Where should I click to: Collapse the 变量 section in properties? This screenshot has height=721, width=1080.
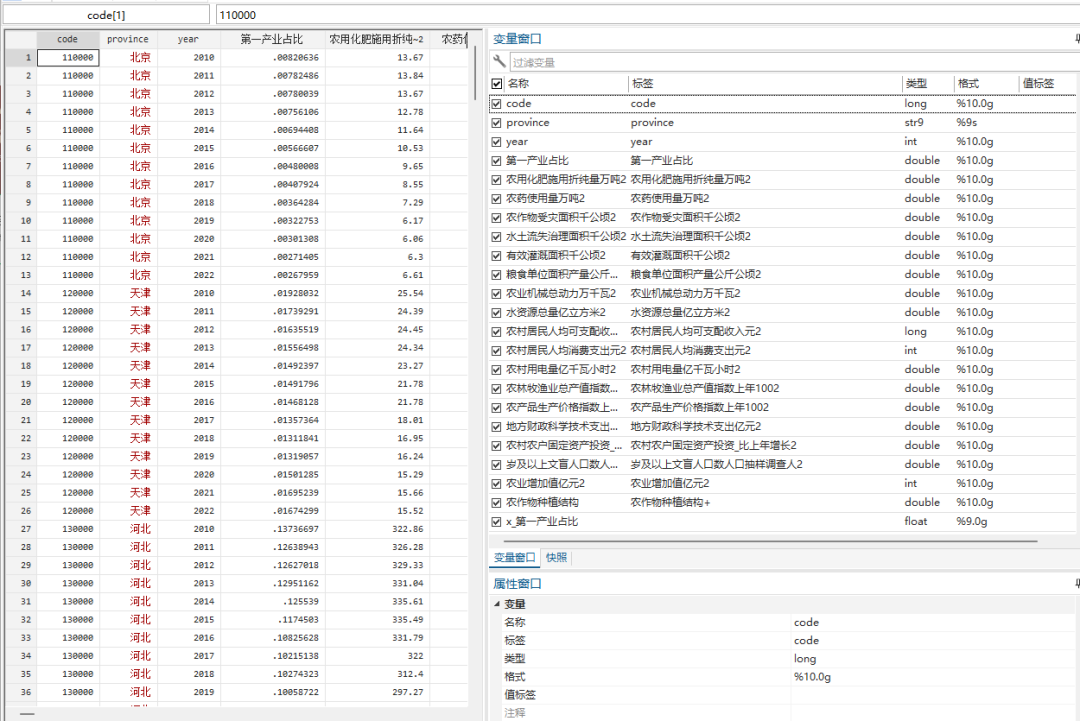click(x=497, y=604)
